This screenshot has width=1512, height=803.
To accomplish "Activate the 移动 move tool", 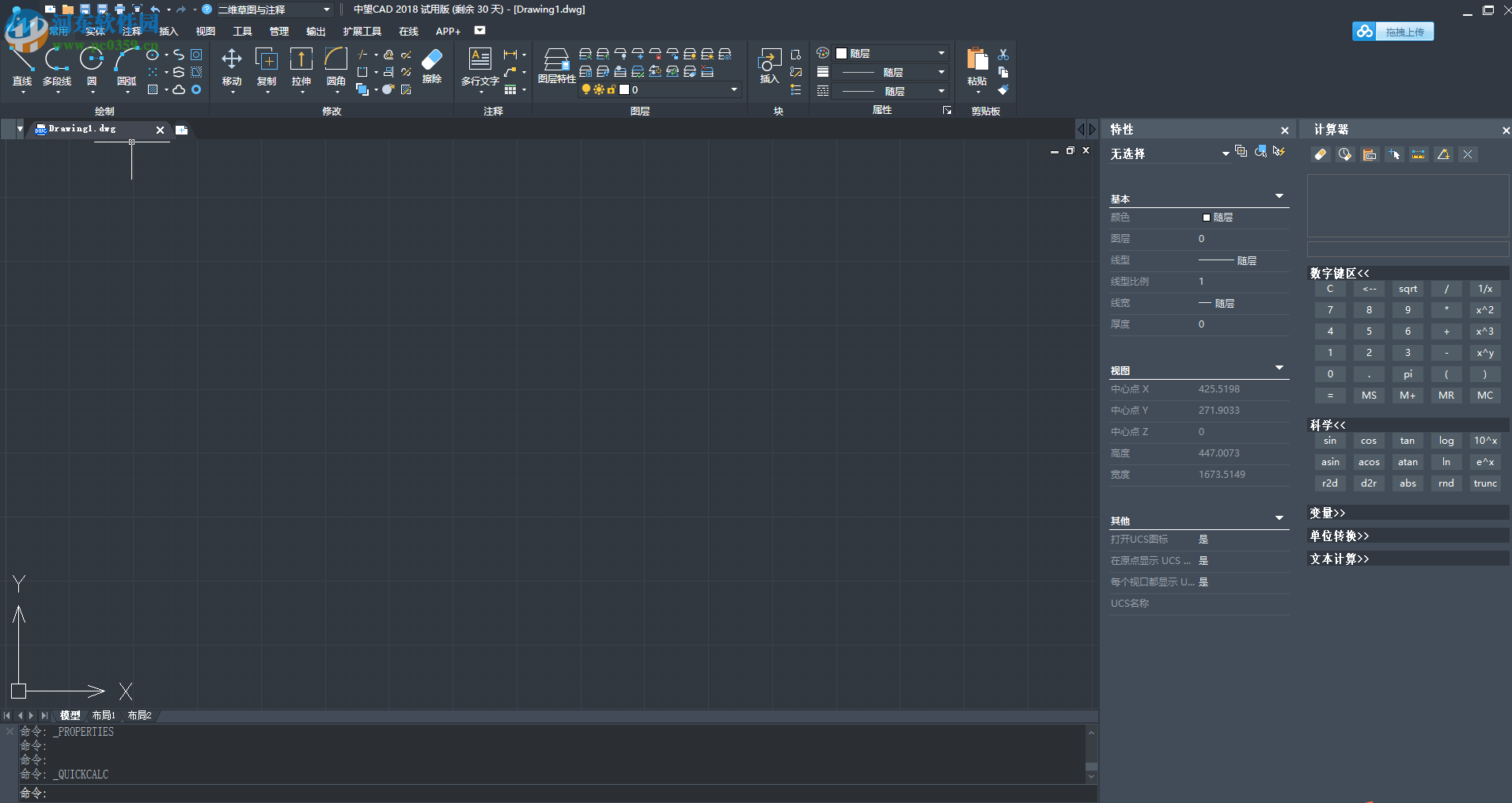I will pyautogui.click(x=232, y=66).
